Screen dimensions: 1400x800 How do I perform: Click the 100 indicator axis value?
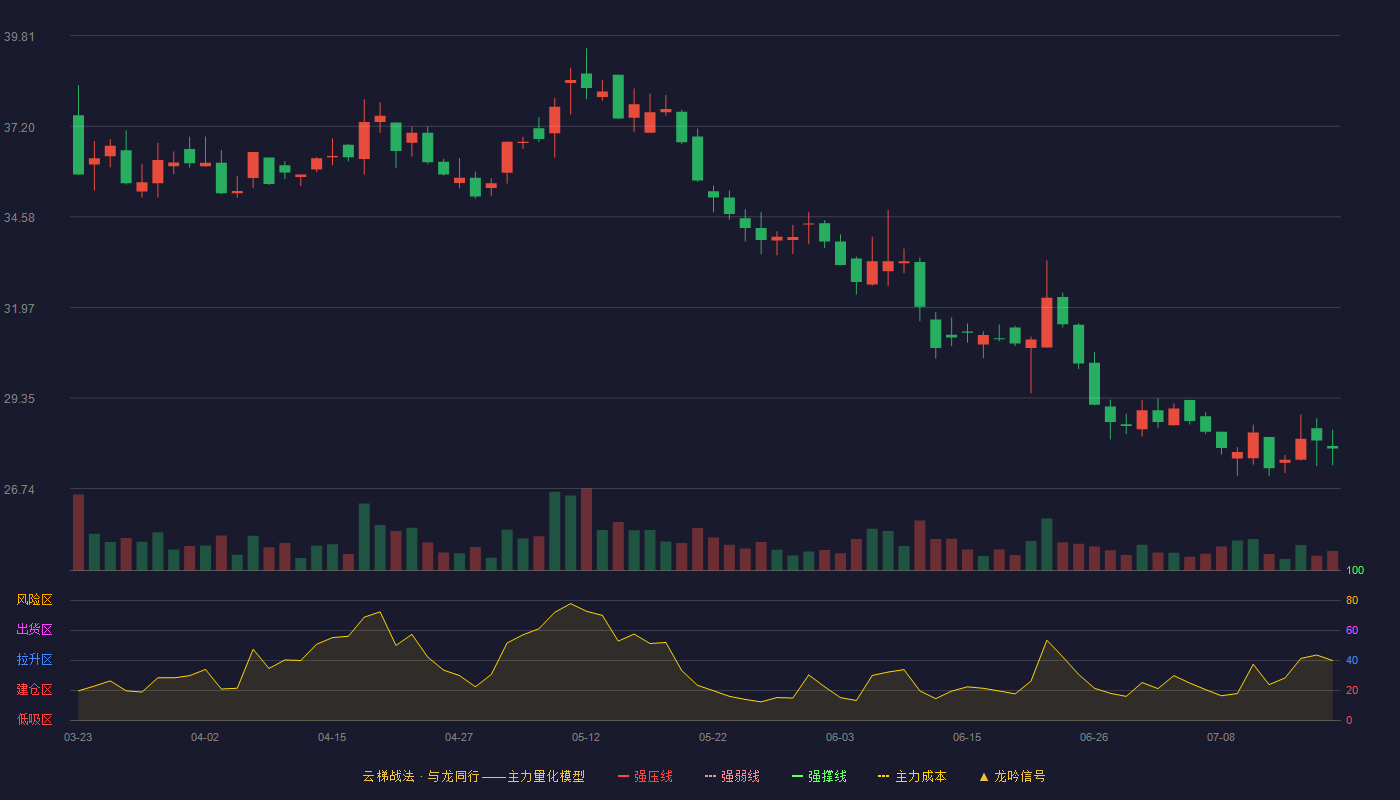(1355, 571)
